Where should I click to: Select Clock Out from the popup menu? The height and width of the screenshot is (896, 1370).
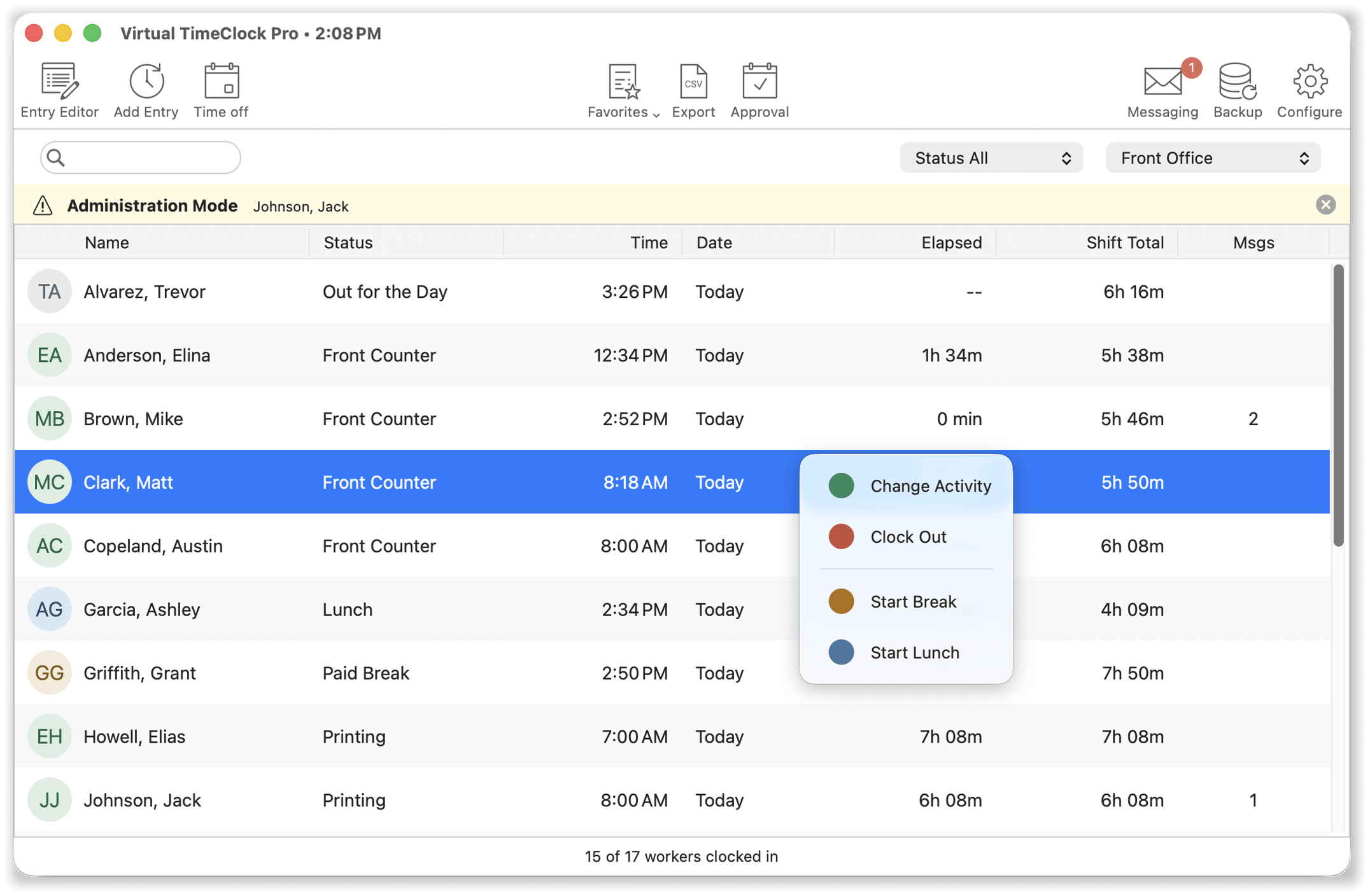click(907, 537)
